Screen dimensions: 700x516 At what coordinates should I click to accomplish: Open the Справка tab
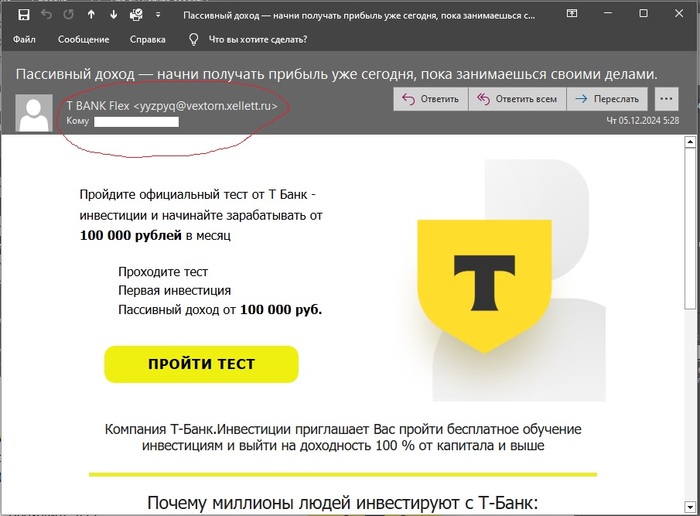pyautogui.click(x=148, y=40)
